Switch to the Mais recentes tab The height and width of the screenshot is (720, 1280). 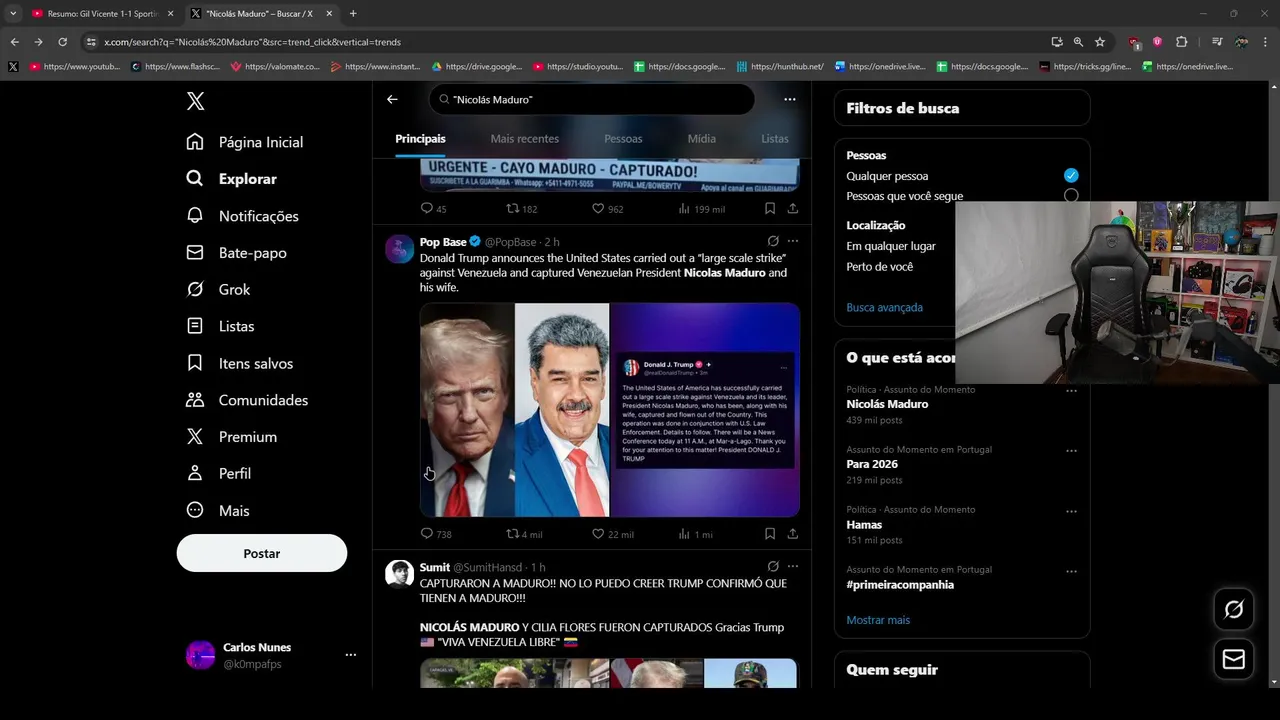coord(524,139)
